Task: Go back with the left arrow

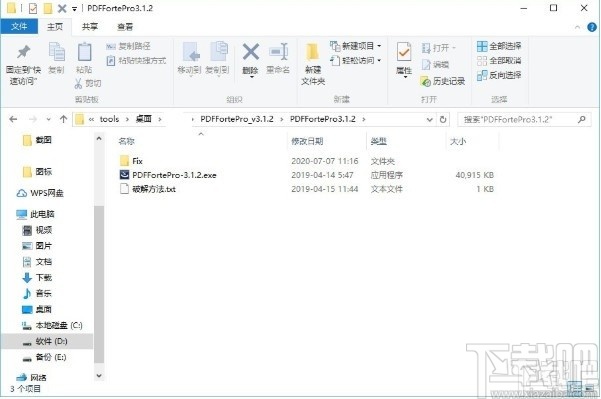Action: (13, 119)
